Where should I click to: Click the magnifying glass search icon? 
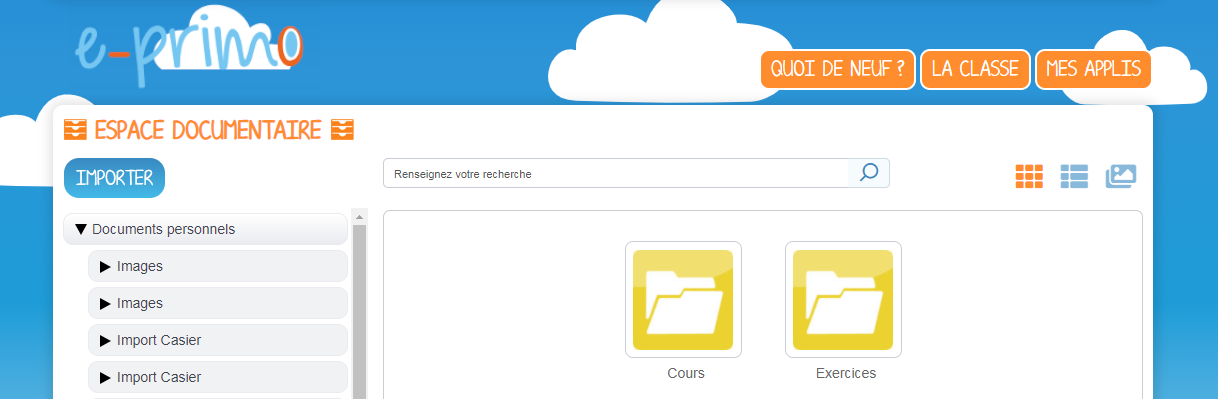click(x=869, y=173)
